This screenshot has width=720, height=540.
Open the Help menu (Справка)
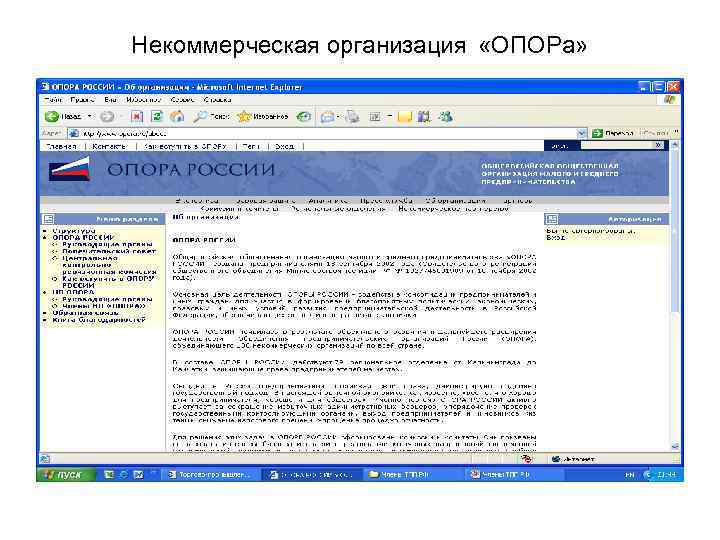[217, 100]
